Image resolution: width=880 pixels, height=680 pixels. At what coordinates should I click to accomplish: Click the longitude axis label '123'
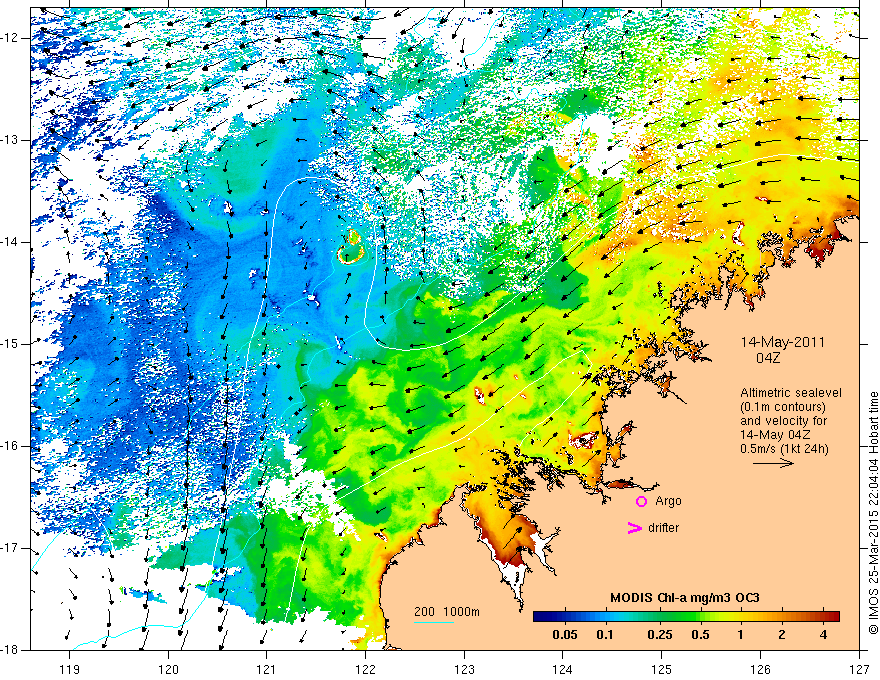pyautogui.click(x=464, y=669)
